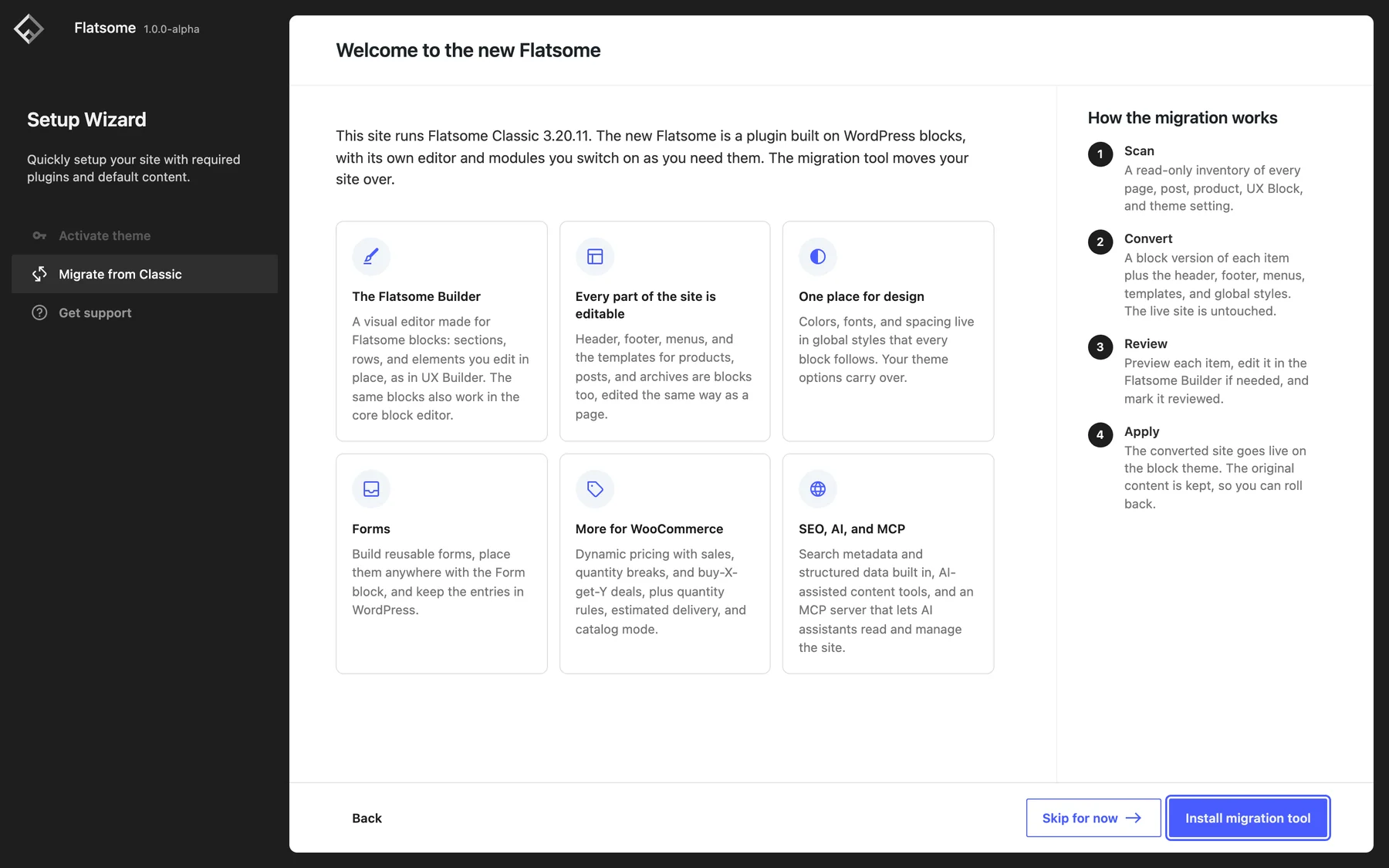
Task: Choose Skip for now
Action: (x=1093, y=818)
